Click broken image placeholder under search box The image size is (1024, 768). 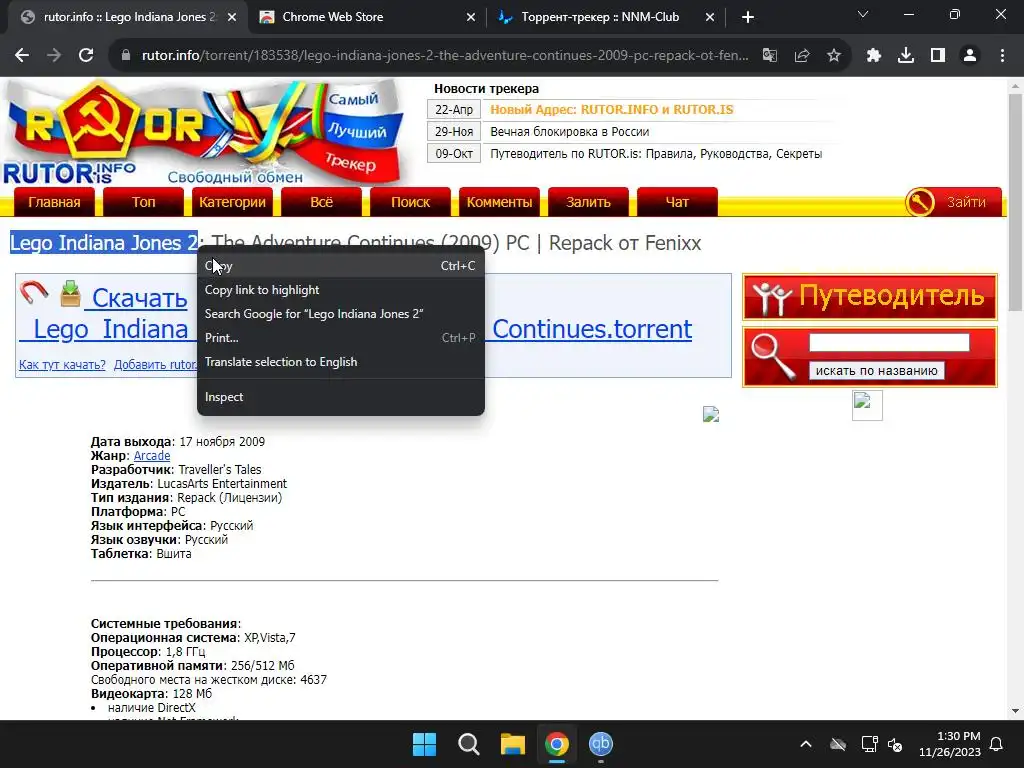click(x=867, y=406)
